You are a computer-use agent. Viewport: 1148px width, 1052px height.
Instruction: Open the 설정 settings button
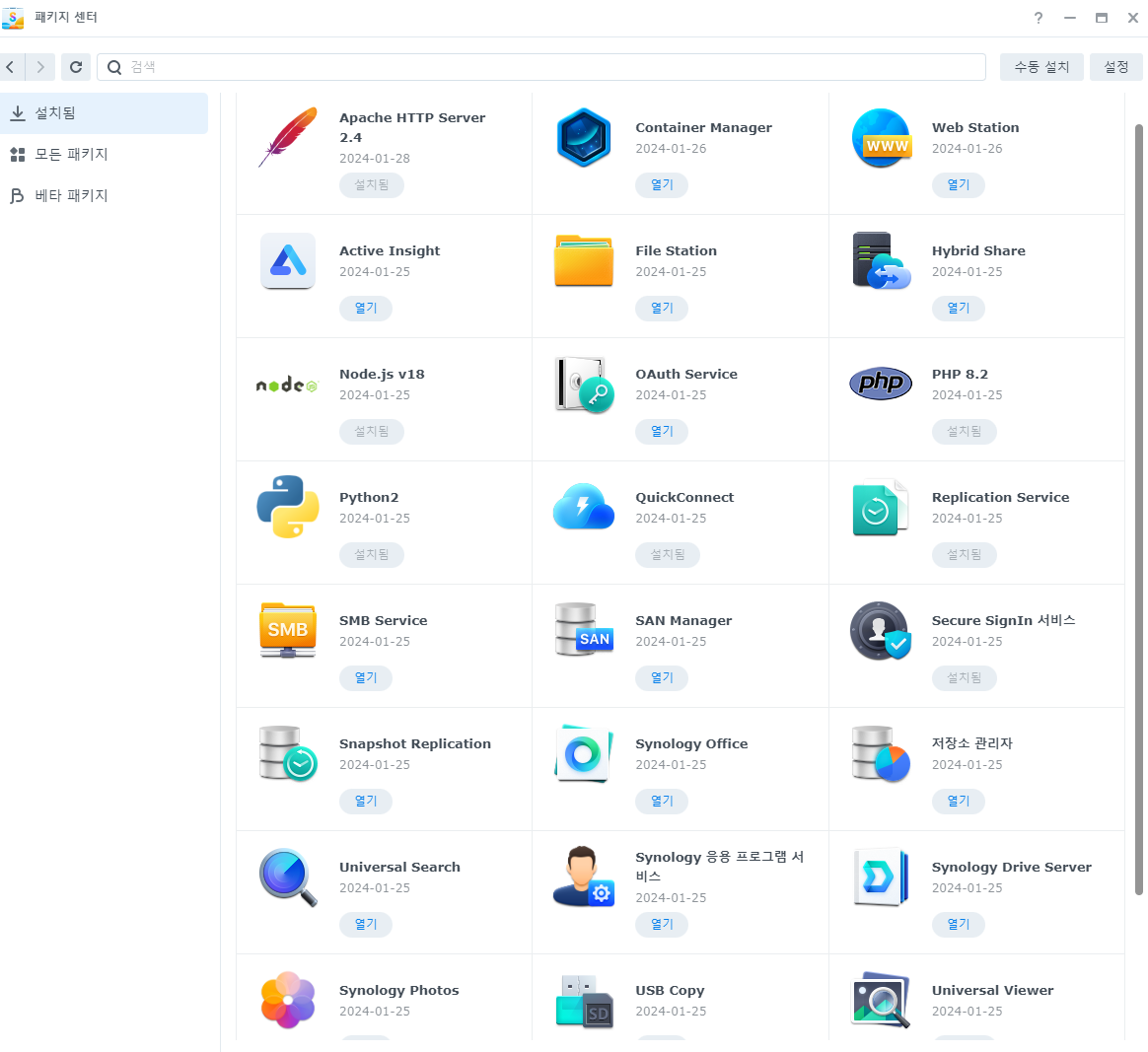click(1115, 67)
